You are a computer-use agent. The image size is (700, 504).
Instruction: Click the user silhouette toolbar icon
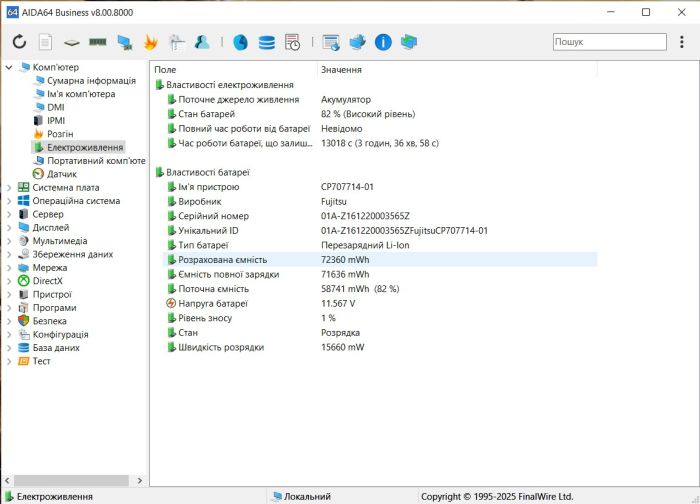click(x=202, y=42)
